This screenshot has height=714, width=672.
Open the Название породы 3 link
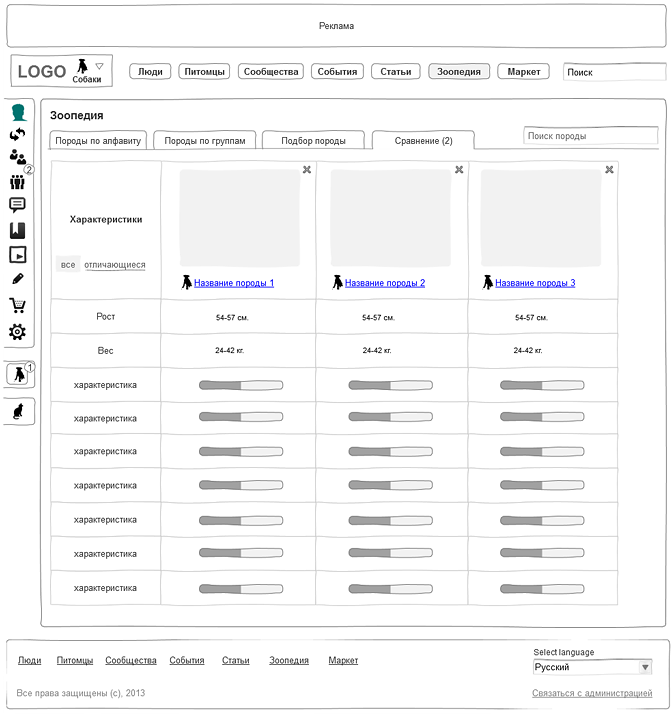[x=535, y=283]
